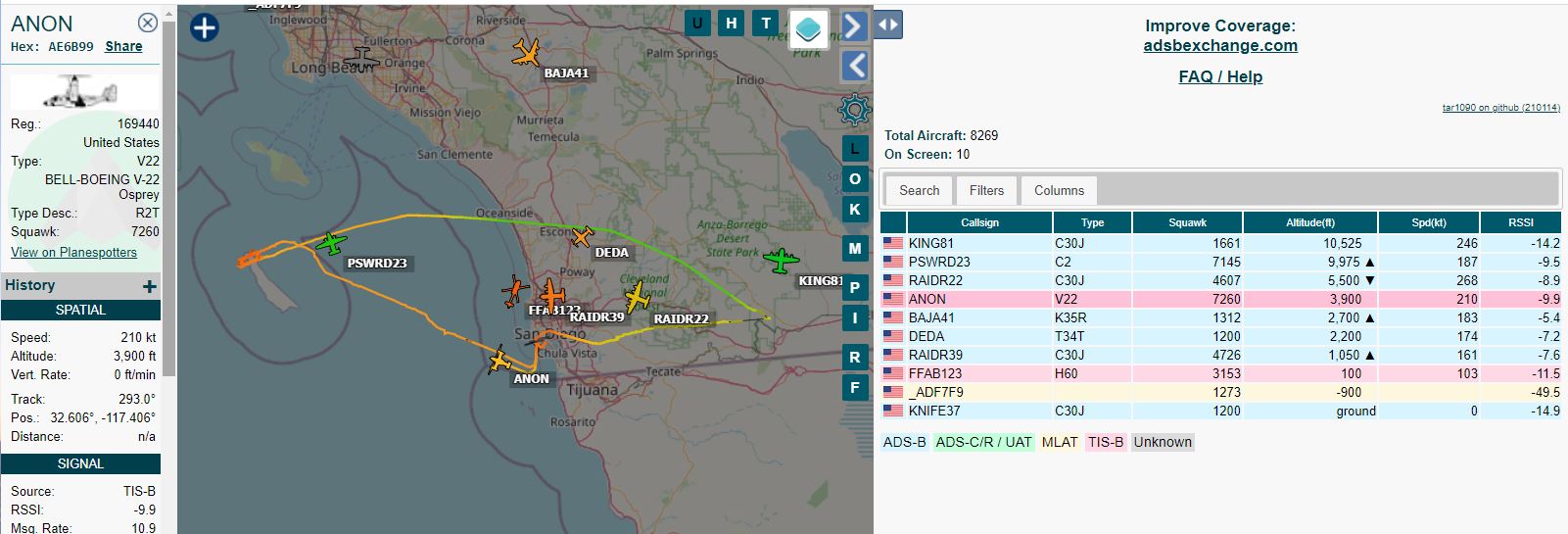Toggle the O map option button
Viewport: 1568px width, 534px height.
tap(855, 179)
